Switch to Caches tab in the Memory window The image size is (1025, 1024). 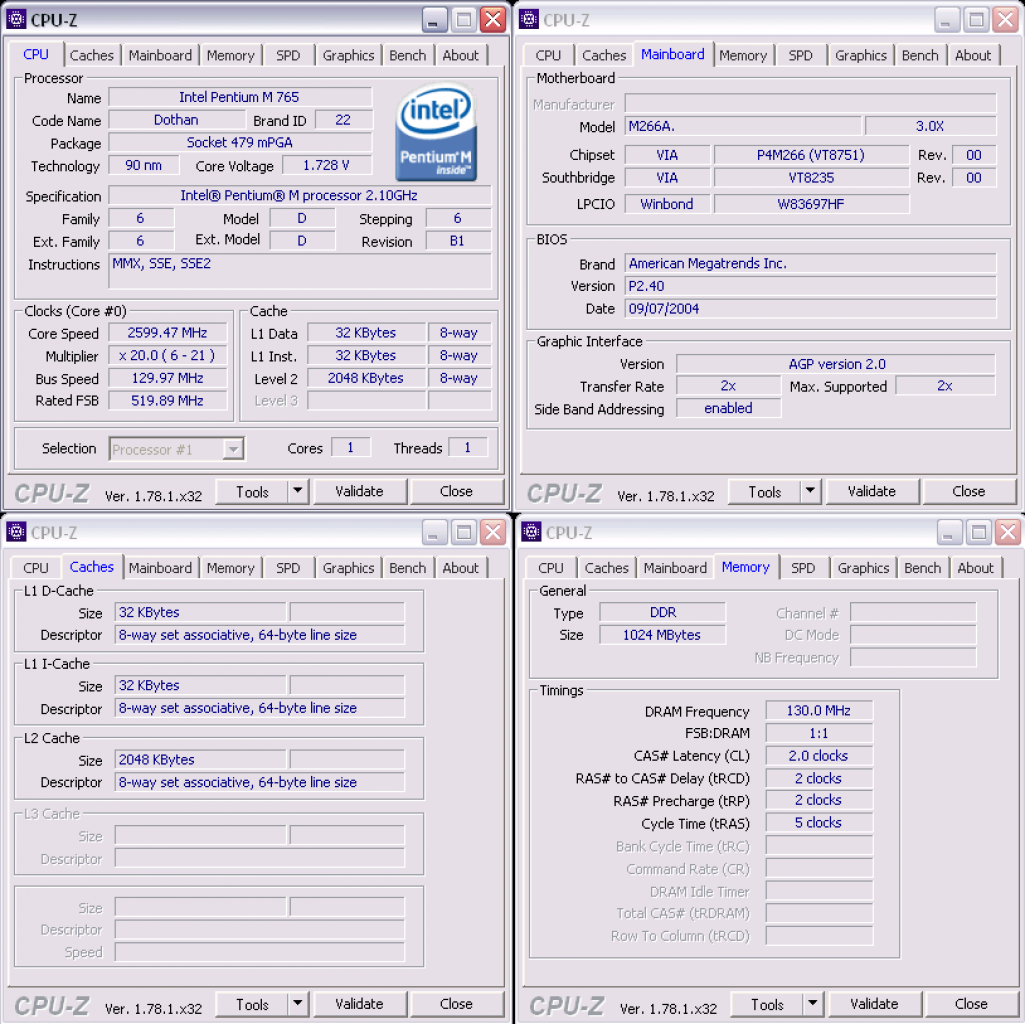coord(607,568)
